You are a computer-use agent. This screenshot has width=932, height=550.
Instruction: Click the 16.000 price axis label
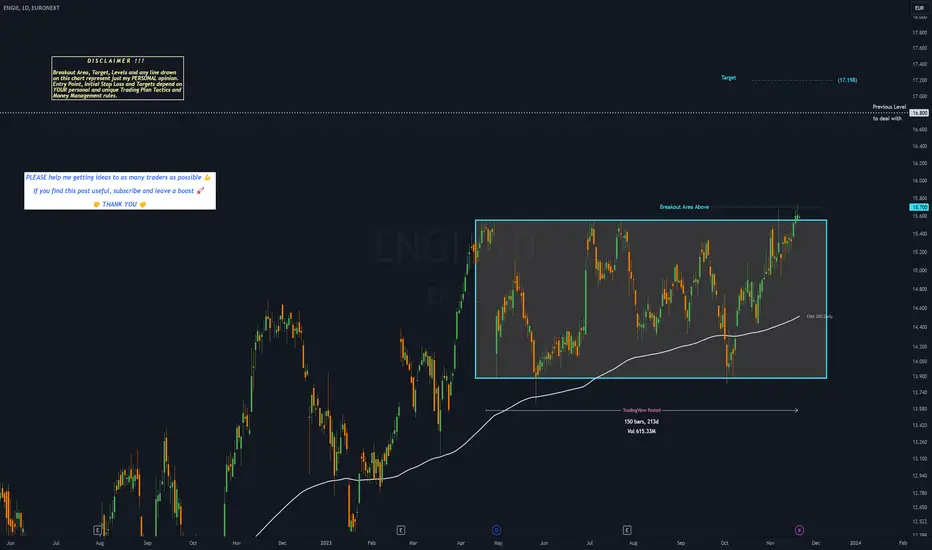919,180
